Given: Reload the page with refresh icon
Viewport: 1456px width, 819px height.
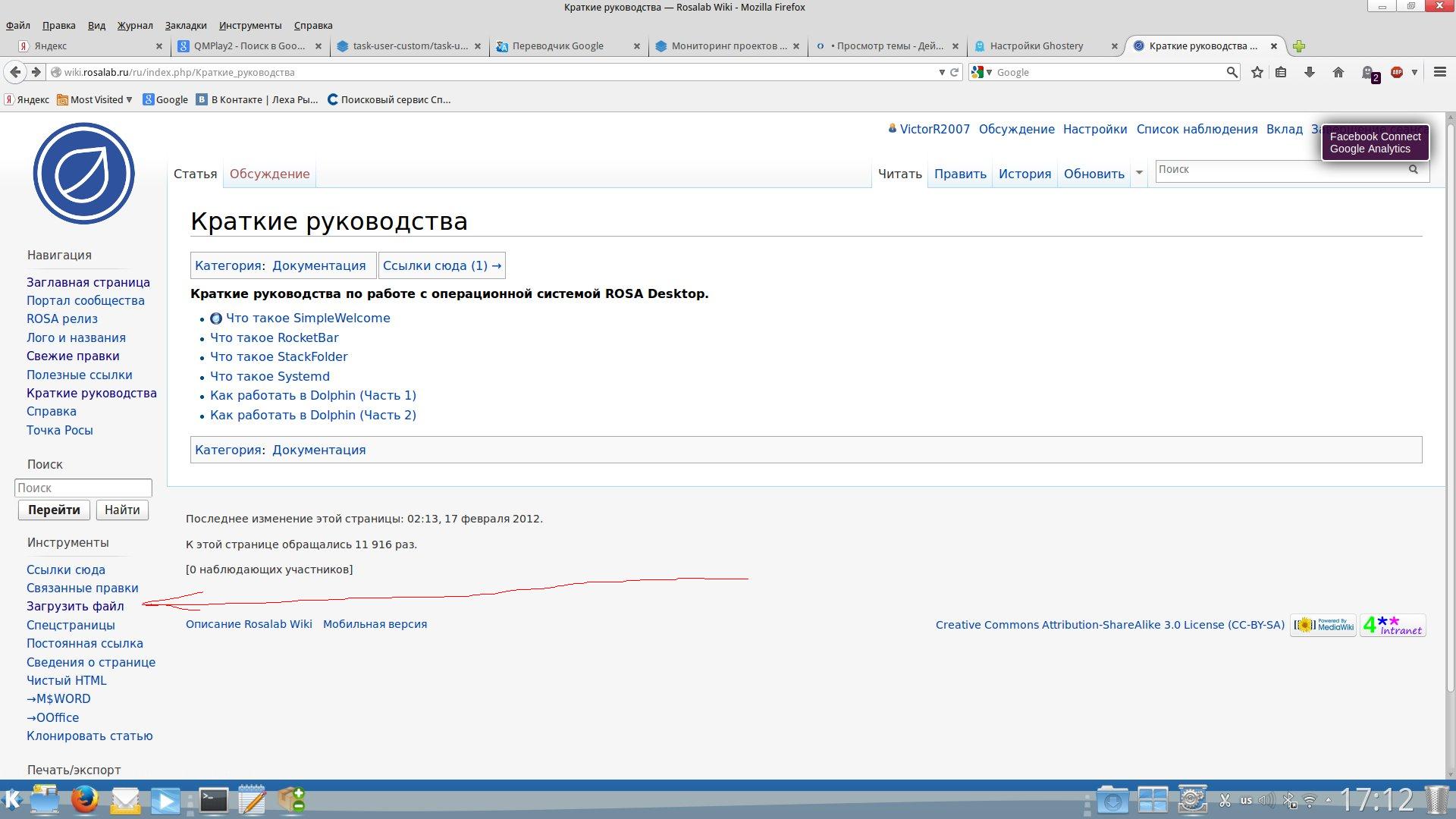Looking at the screenshot, I should click(x=955, y=73).
